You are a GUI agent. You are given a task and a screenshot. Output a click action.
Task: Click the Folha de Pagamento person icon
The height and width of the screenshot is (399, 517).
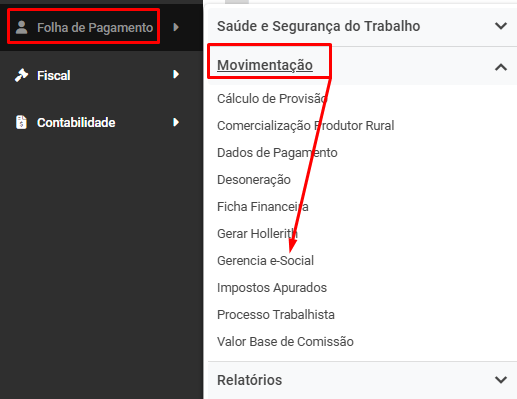click(x=22, y=27)
